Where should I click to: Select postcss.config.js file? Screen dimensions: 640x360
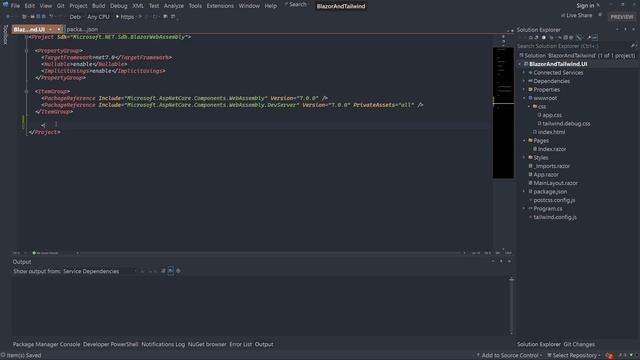(x=554, y=200)
